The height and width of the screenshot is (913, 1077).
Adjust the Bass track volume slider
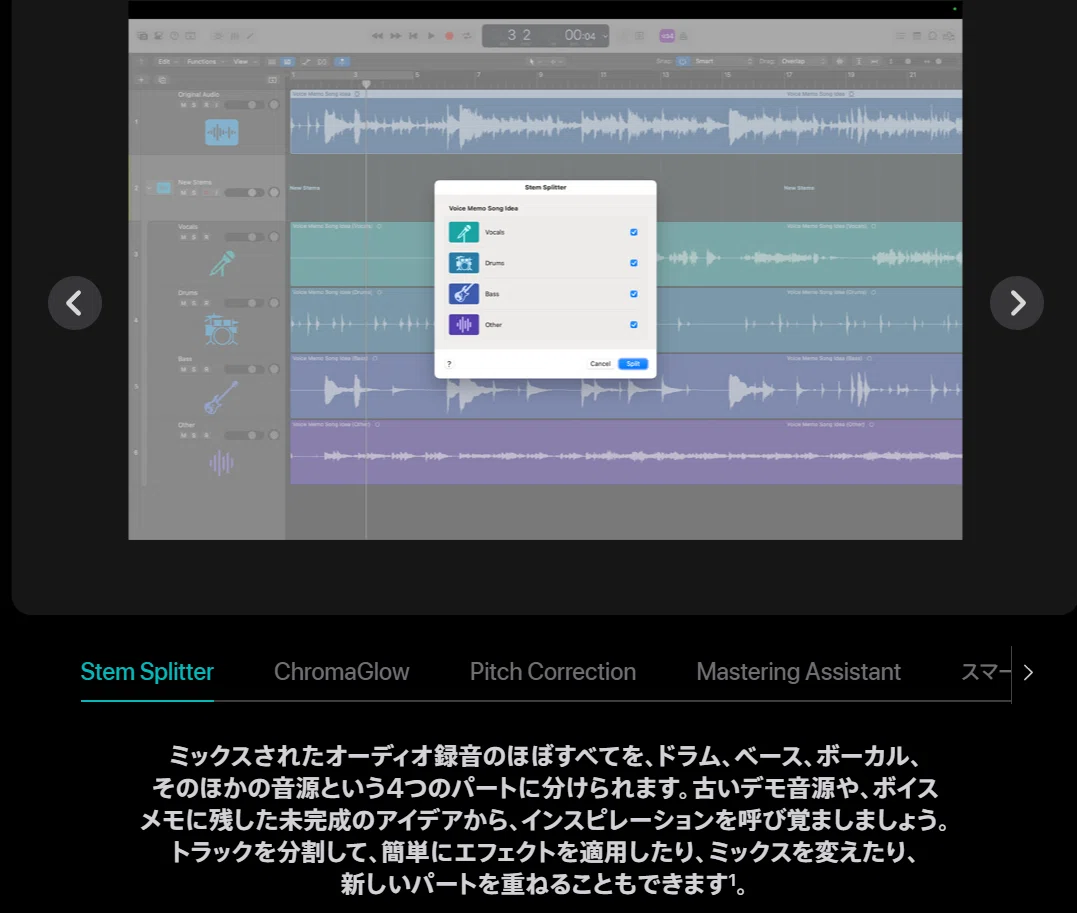pos(245,370)
